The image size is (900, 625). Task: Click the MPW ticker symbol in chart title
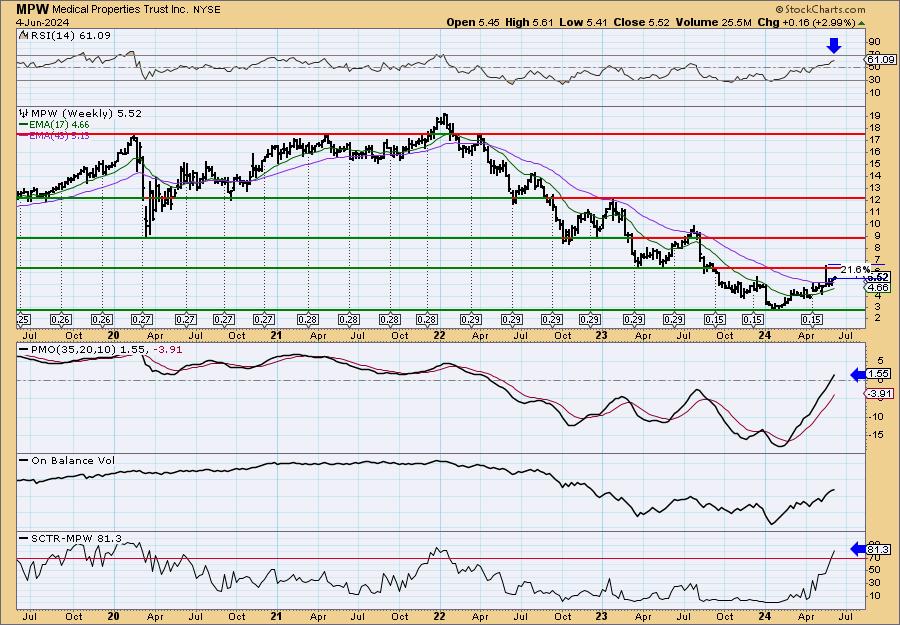tap(33, 9)
